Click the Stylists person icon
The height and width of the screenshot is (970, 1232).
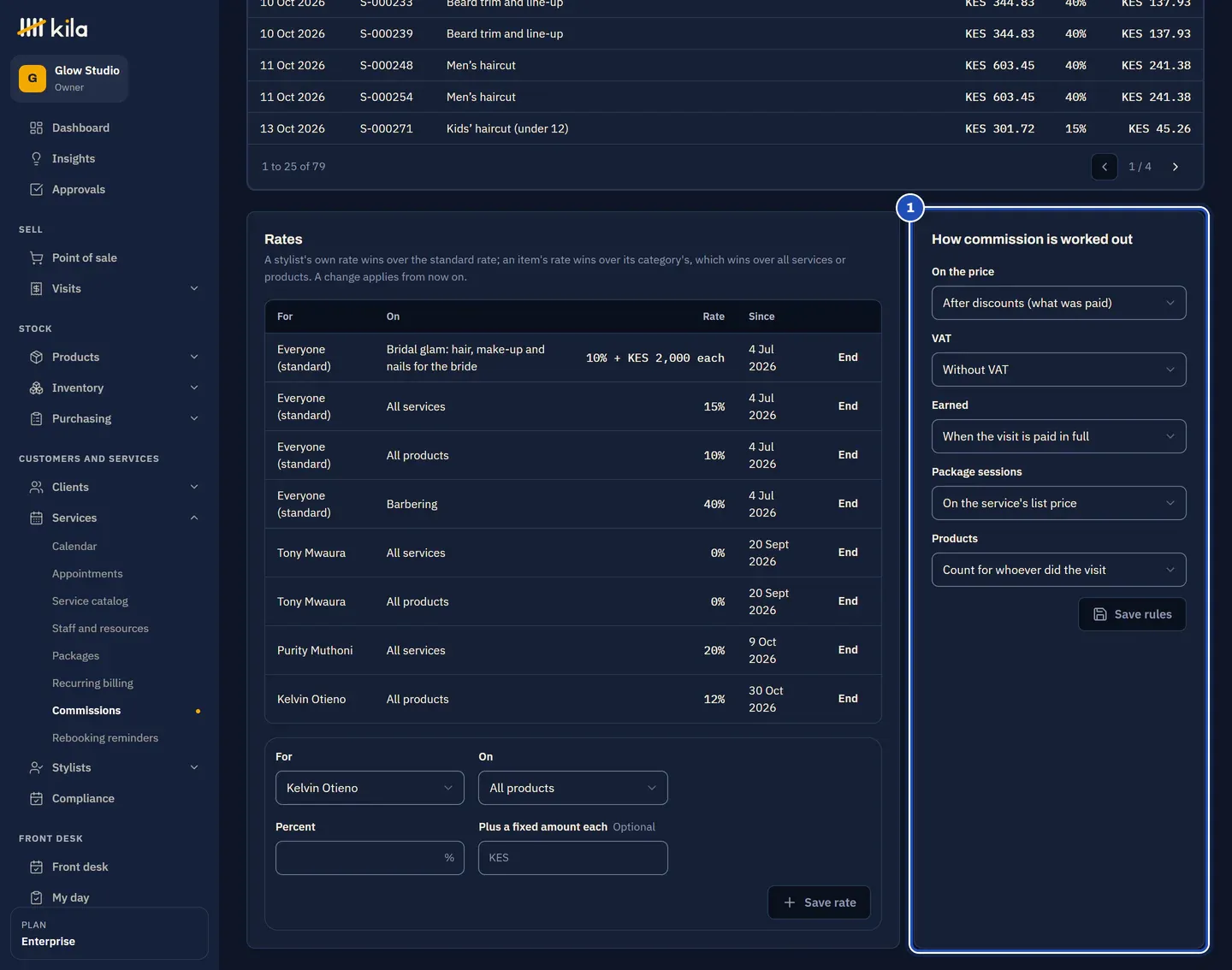pyautogui.click(x=36, y=767)
